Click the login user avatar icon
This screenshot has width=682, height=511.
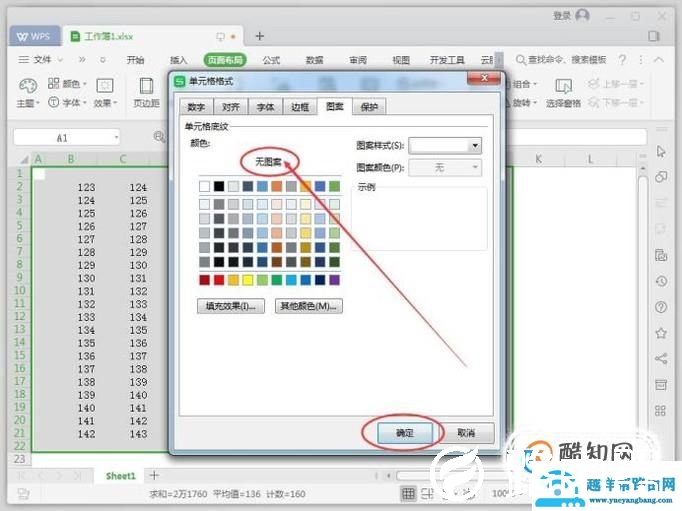(582, 16)
